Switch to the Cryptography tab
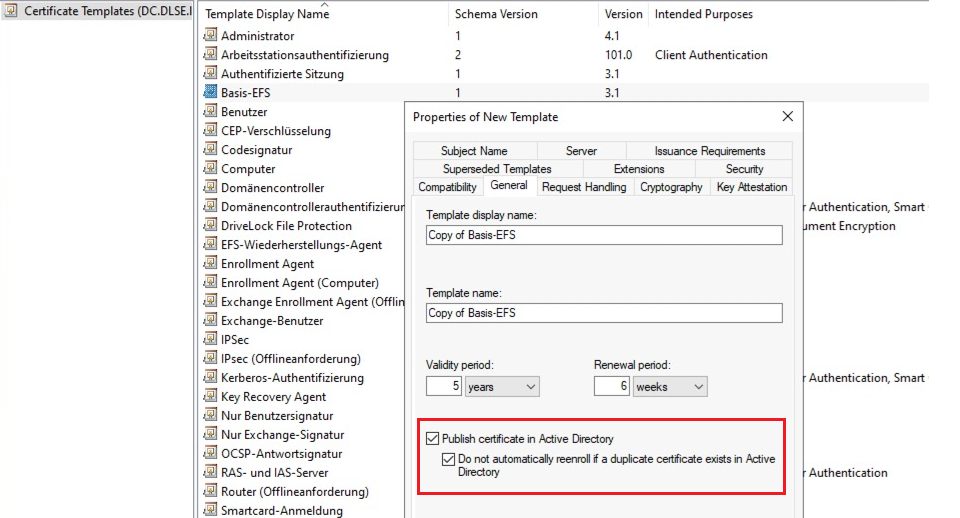960x518 pixels. [671, 187]
